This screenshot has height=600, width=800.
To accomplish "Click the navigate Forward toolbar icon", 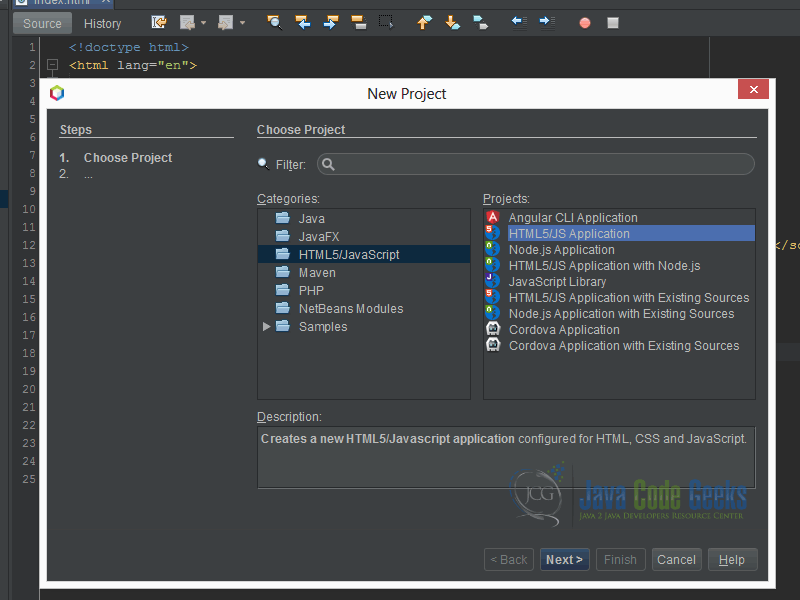I will point(225,22).
